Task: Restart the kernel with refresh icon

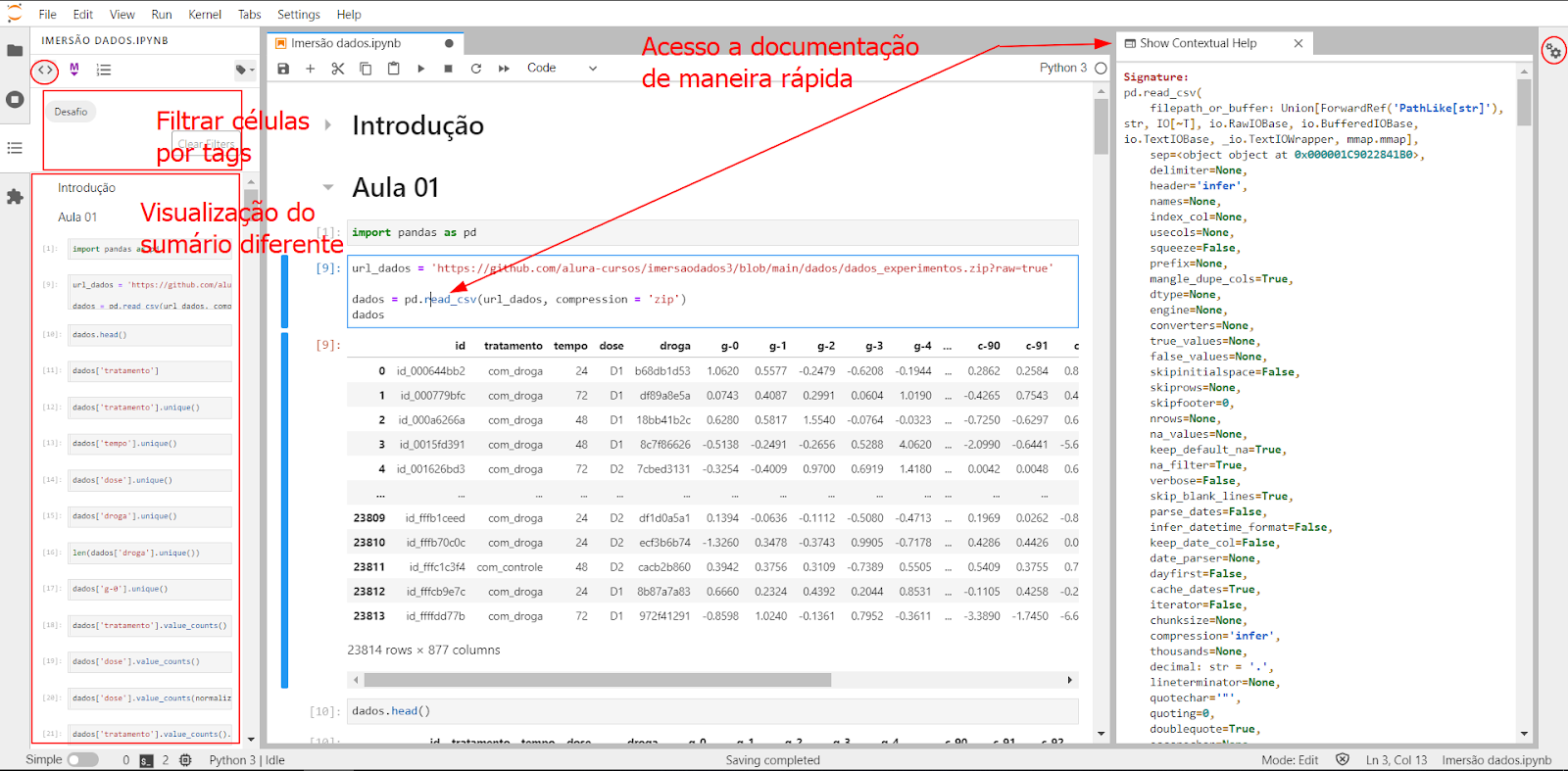Action: pos(475,69)
